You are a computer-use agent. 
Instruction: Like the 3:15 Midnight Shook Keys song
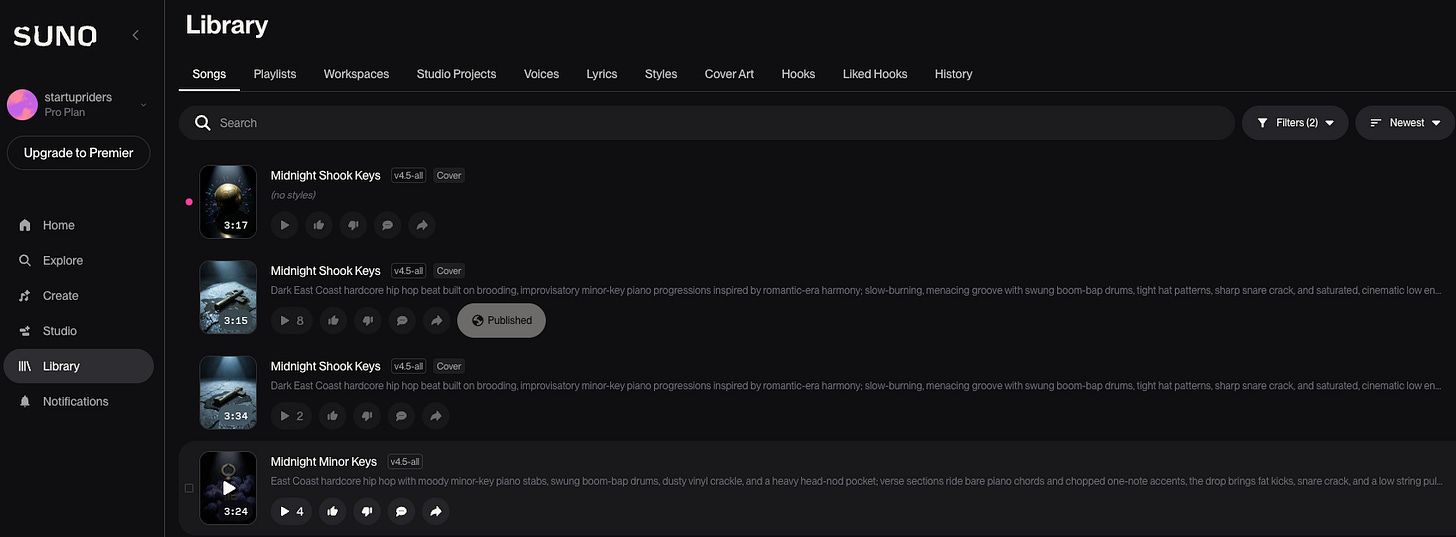(x=333, y=321)
